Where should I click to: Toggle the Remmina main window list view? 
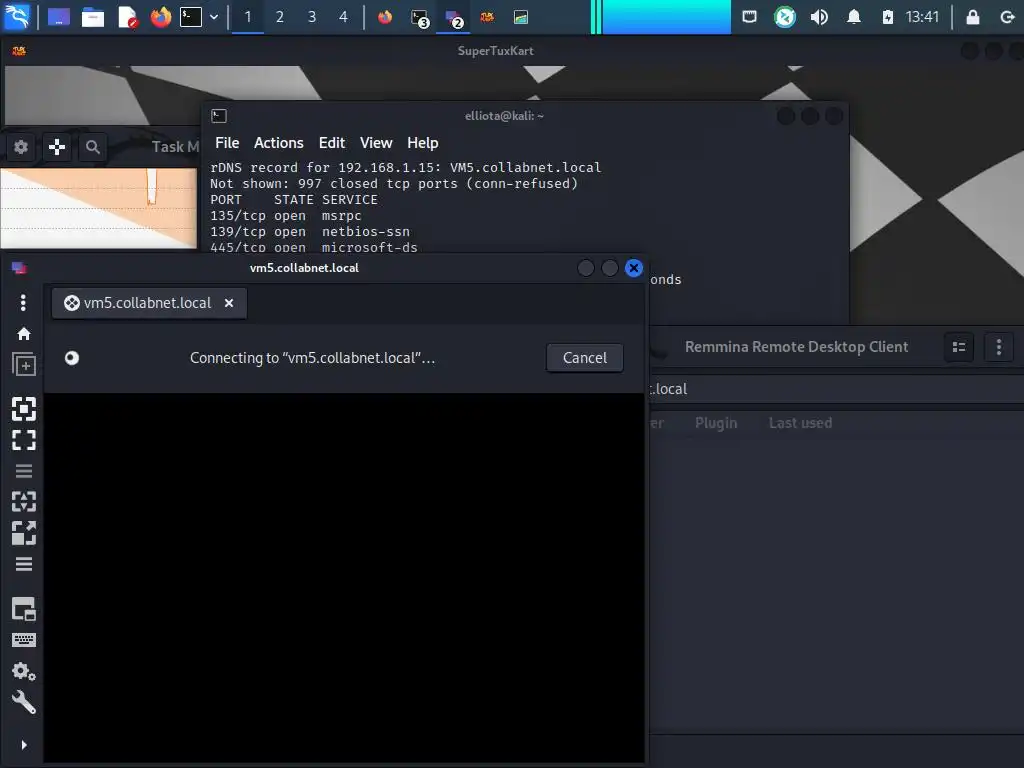[959, 347]
